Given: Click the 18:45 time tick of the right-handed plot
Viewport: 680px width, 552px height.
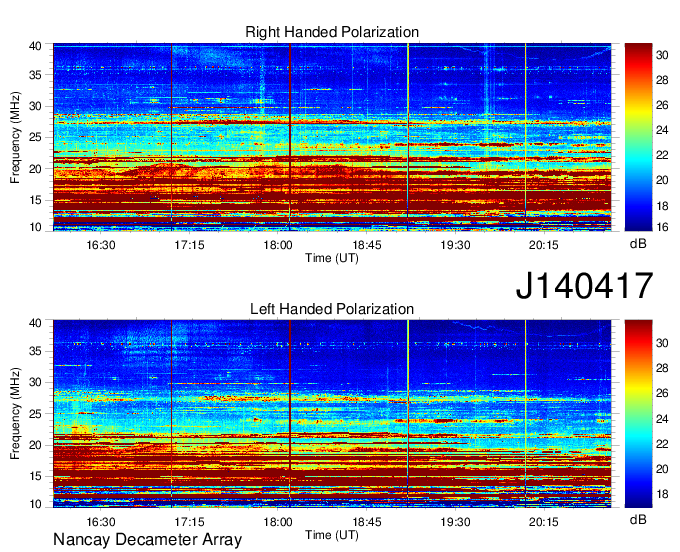Looking at the screenshot, I should point(366,245).
